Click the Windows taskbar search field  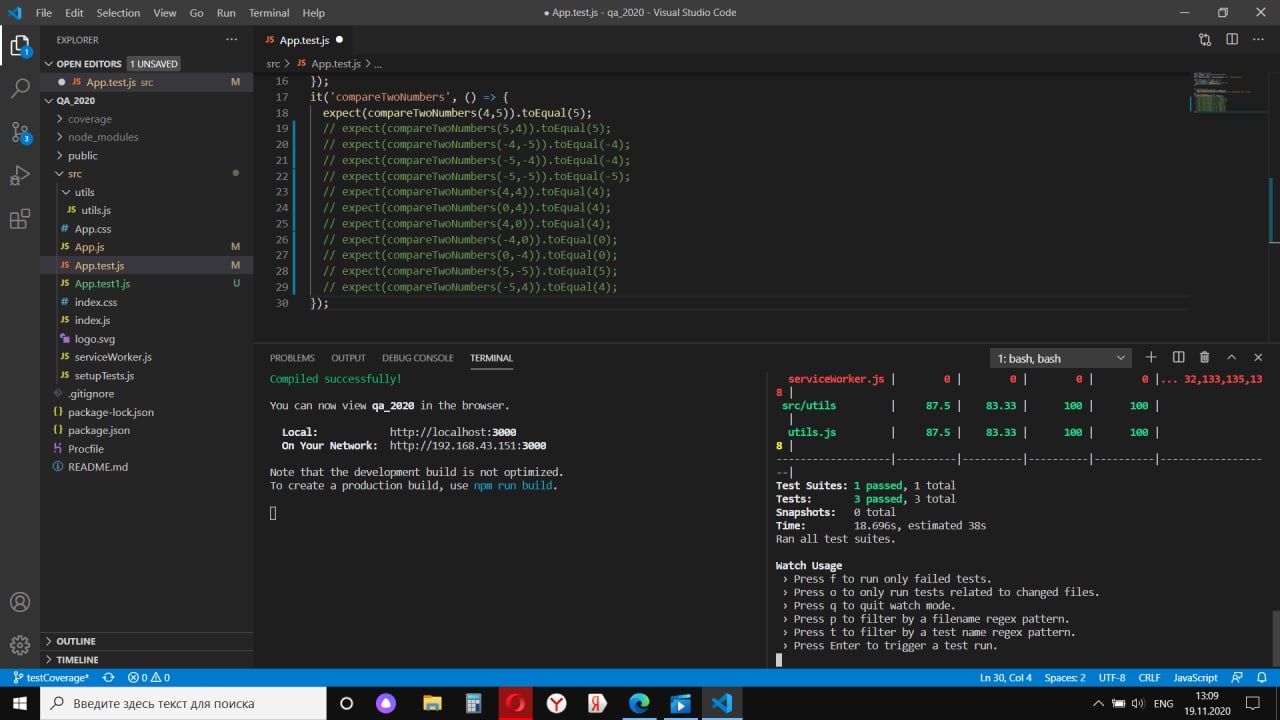pos(183,703)
